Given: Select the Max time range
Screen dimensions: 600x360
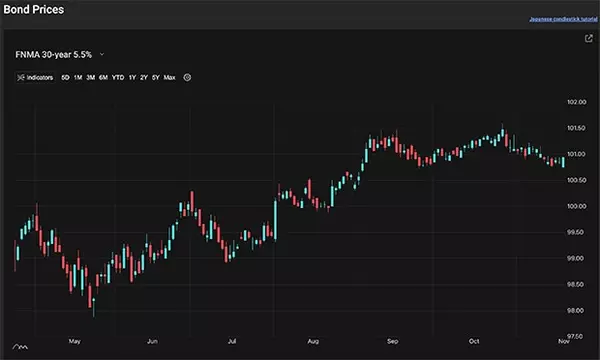Looking at the screenshot, I should 170,77.
